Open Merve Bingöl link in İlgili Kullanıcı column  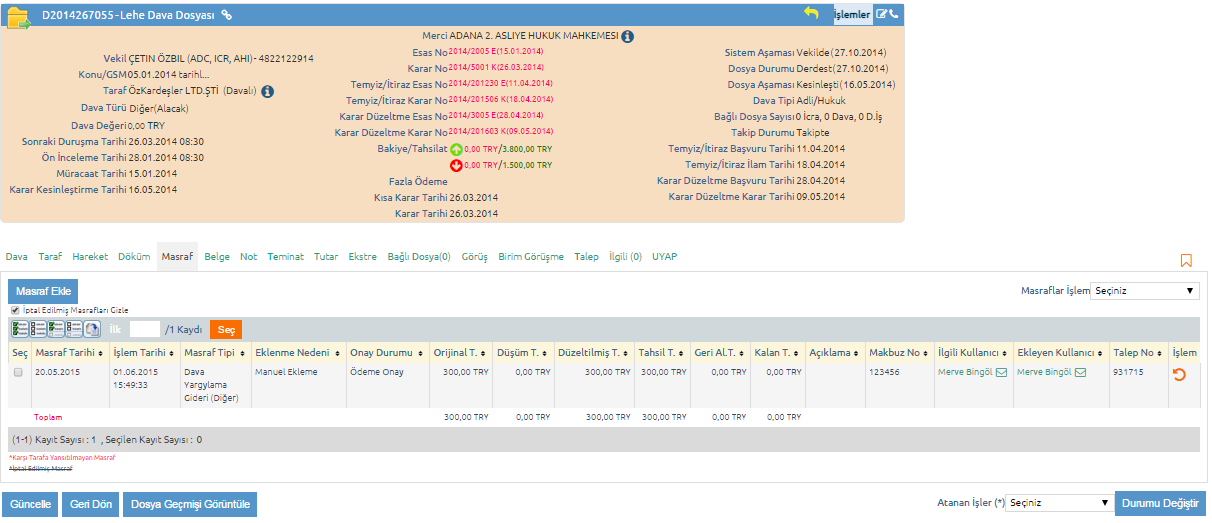coord(964,372)
